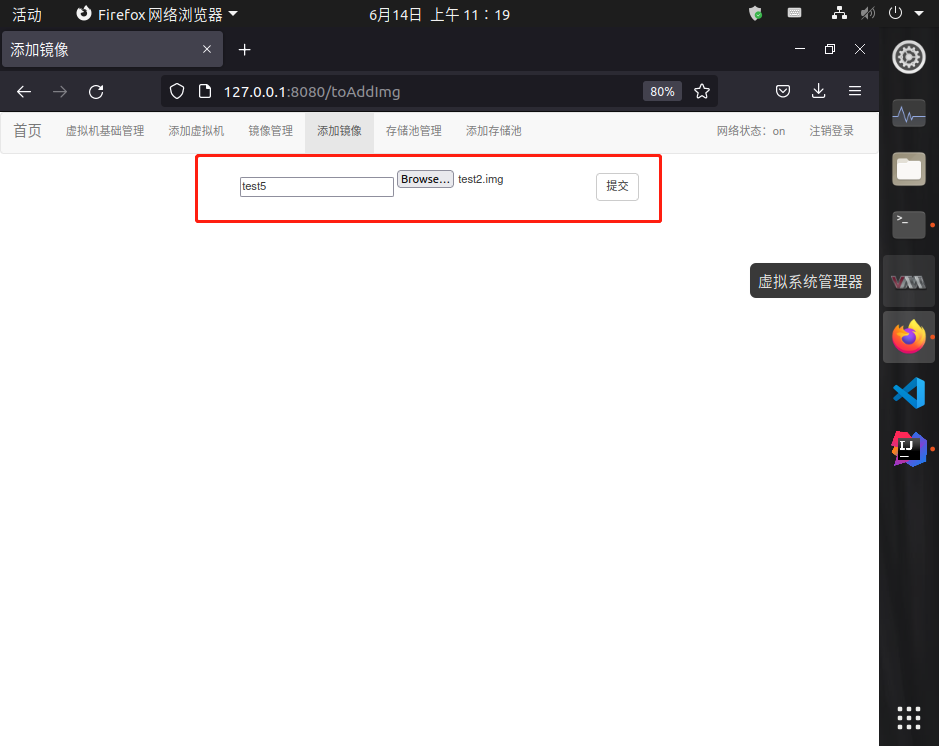Viewport: 939px width, 746px height.
Task: Open 添加虚拟机 menu item
Action: (x=196, y=131)
